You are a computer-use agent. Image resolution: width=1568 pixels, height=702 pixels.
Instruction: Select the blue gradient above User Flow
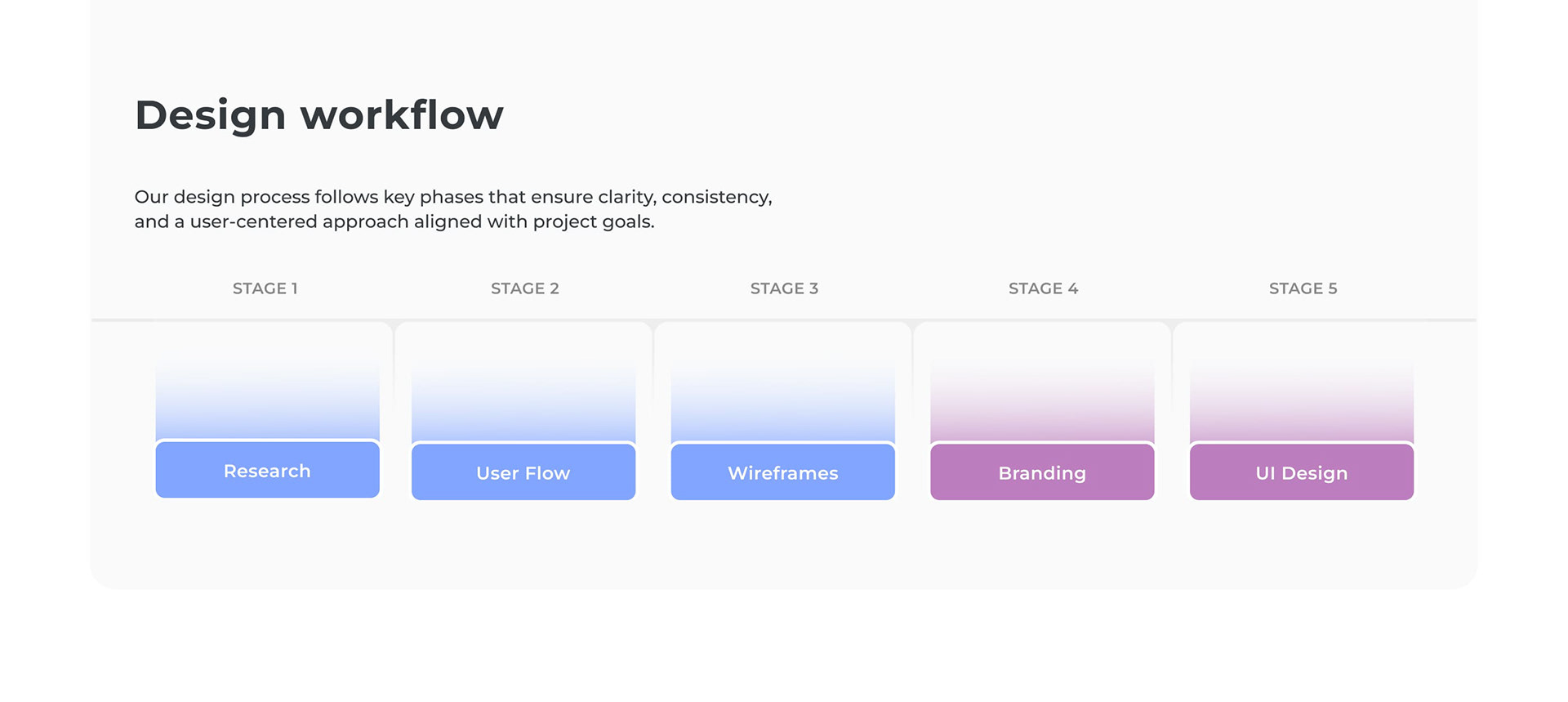[523, 406]
